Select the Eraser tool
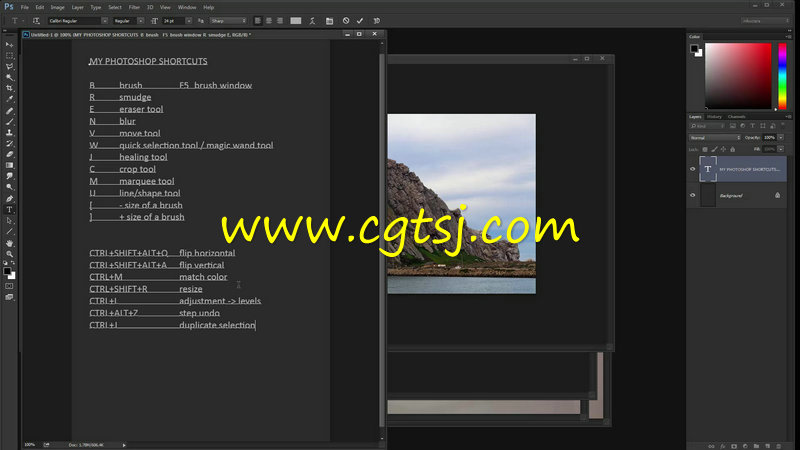Image resolution: width=800 pixels, height=450 pixels. (x=9, y=154)
